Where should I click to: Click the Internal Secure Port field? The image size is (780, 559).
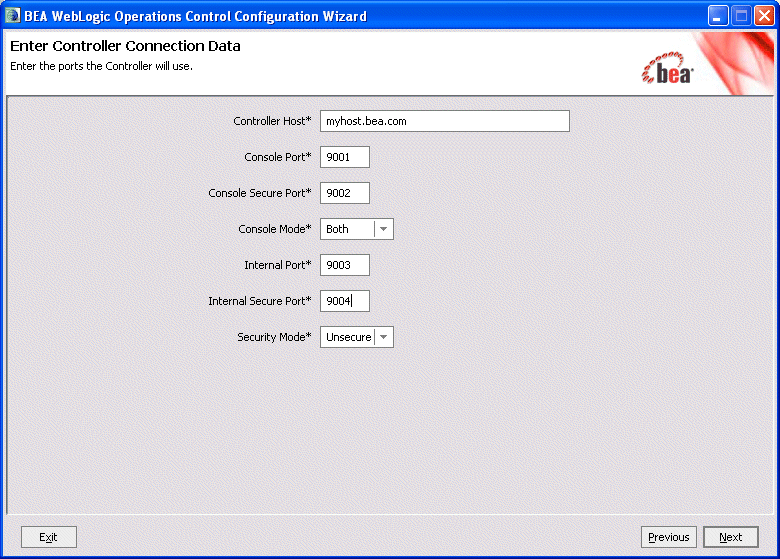pos(345,301)
